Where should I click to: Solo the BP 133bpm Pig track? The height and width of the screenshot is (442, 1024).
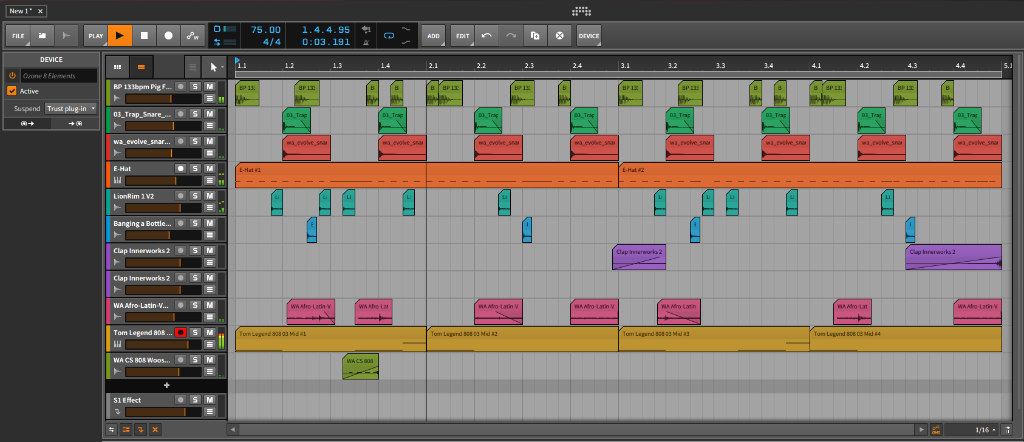195,86
